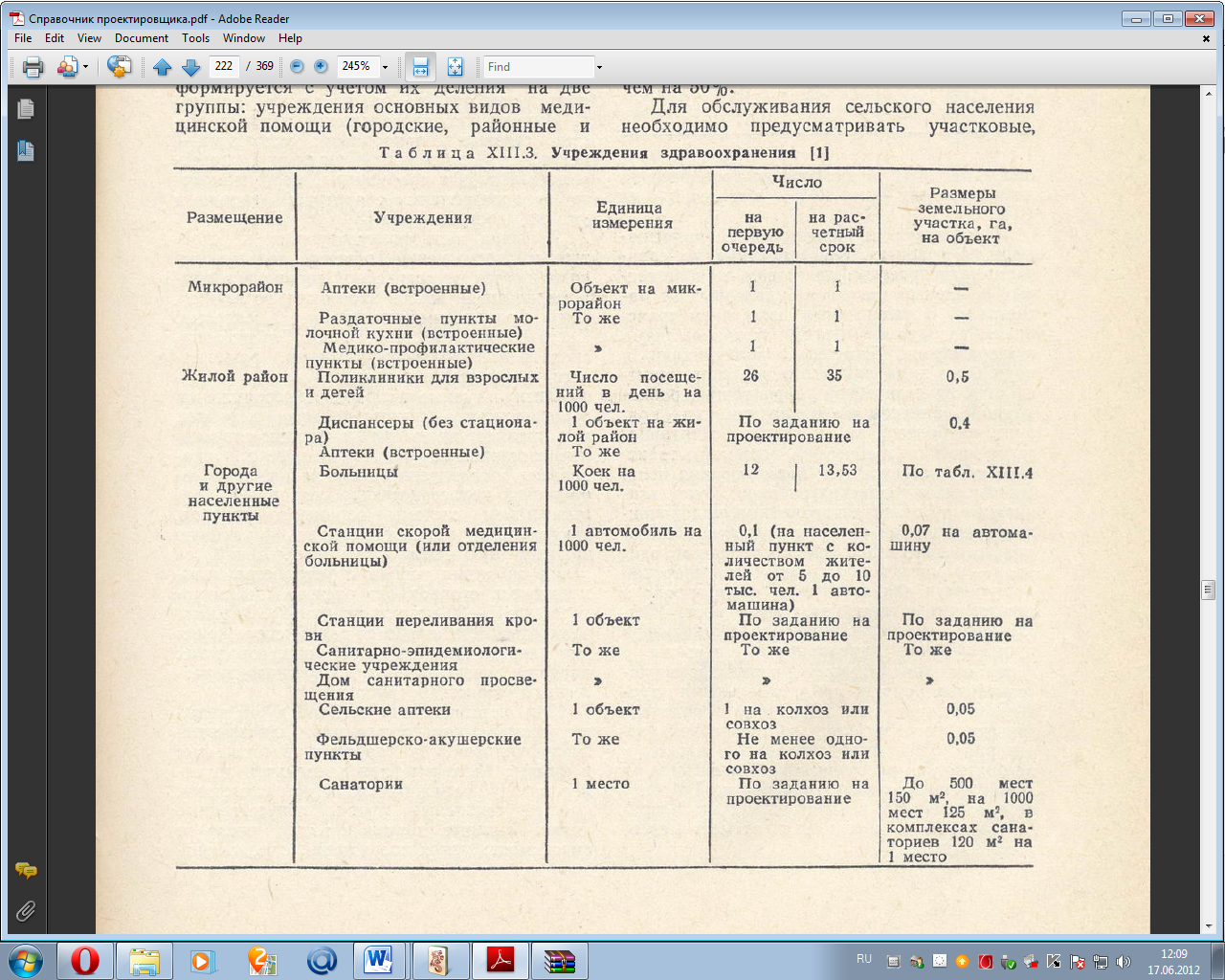The image size is (1225, 980).
Task: Expand the Collaborate dropdown arrow
Action: tap(85, 67)
